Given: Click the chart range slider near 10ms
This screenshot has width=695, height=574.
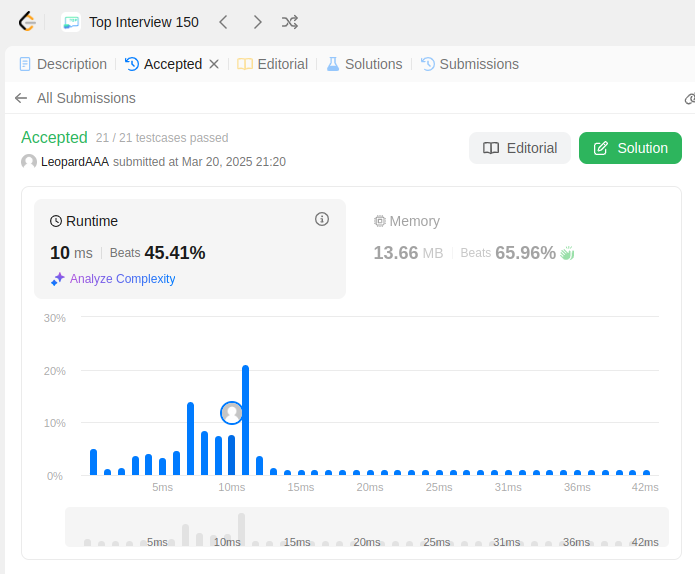Looking at the screenshot, I should tap(227, 527).
